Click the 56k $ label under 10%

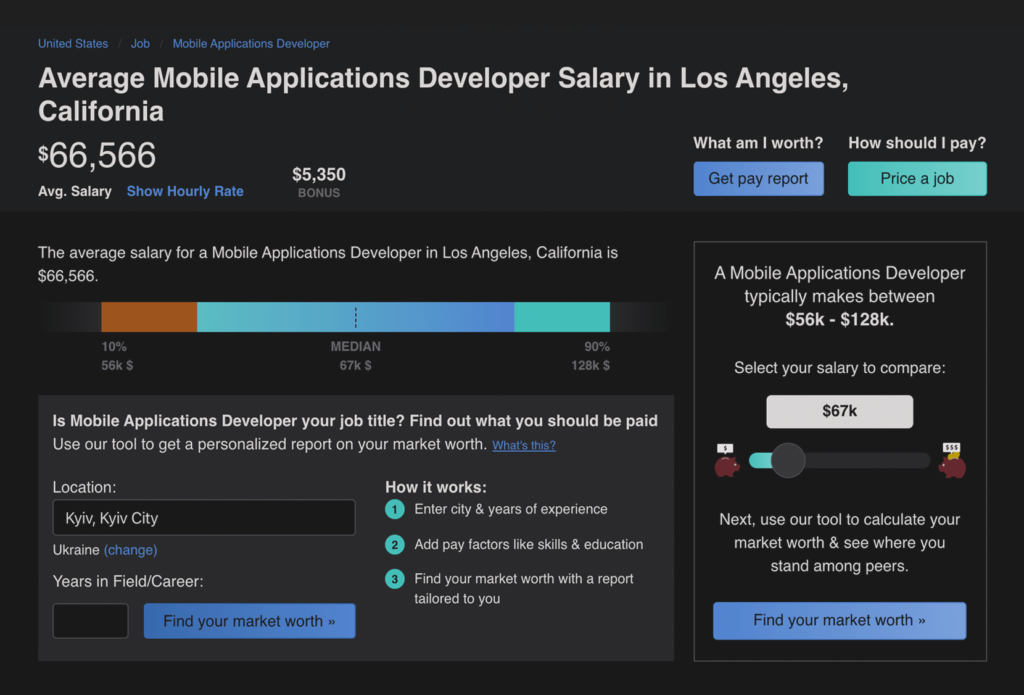click(x=117, y=365)
